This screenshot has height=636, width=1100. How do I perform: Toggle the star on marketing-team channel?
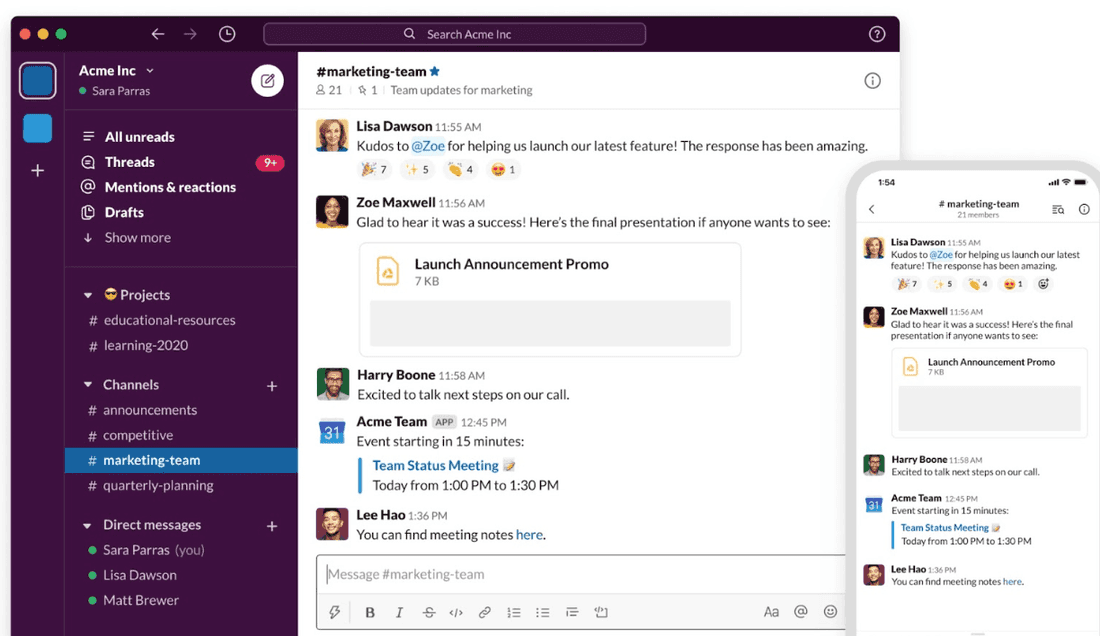[x=435, y=72]
